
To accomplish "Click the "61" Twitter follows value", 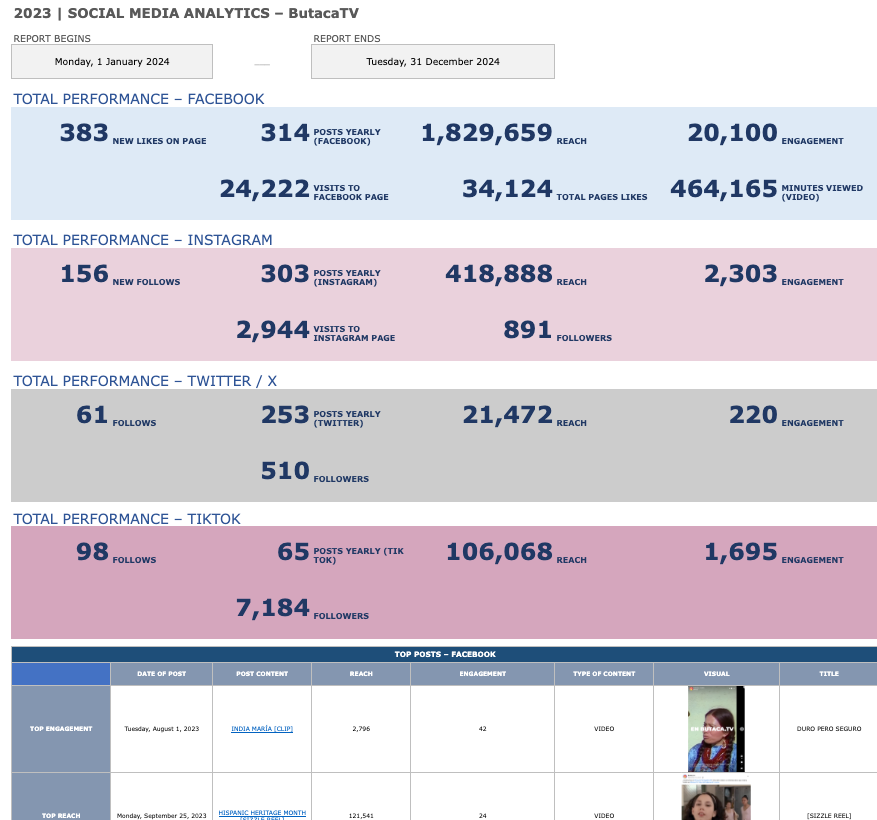I will click(92, 415).
